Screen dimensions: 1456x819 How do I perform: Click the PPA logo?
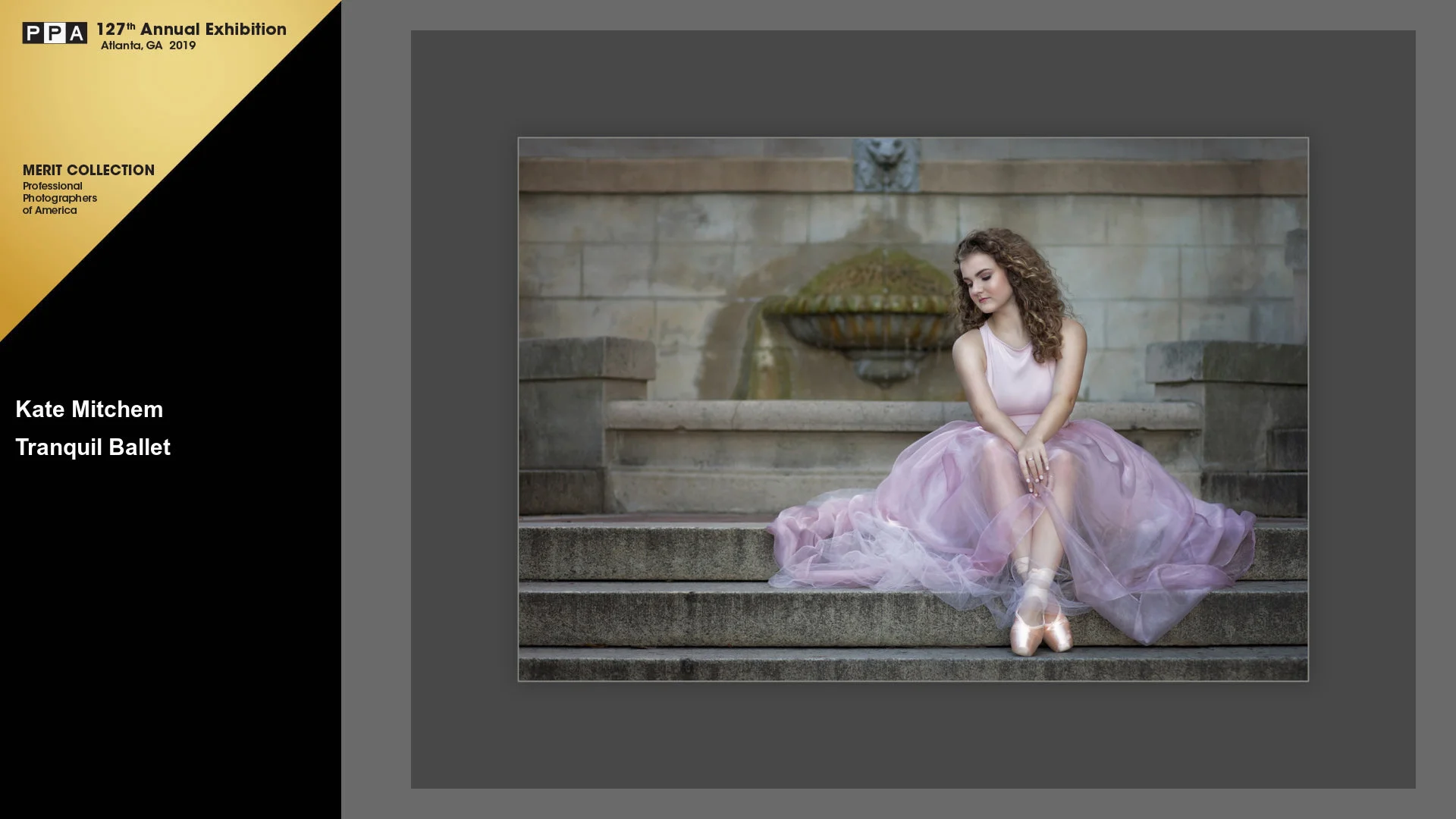54,33
